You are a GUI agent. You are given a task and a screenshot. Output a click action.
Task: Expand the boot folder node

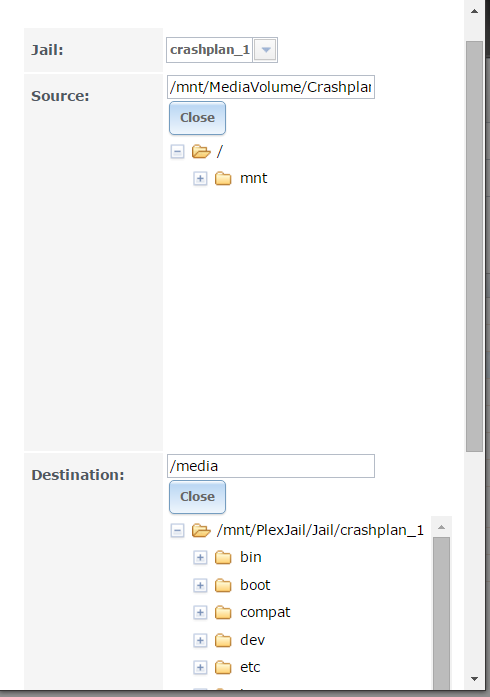[200, 585]
